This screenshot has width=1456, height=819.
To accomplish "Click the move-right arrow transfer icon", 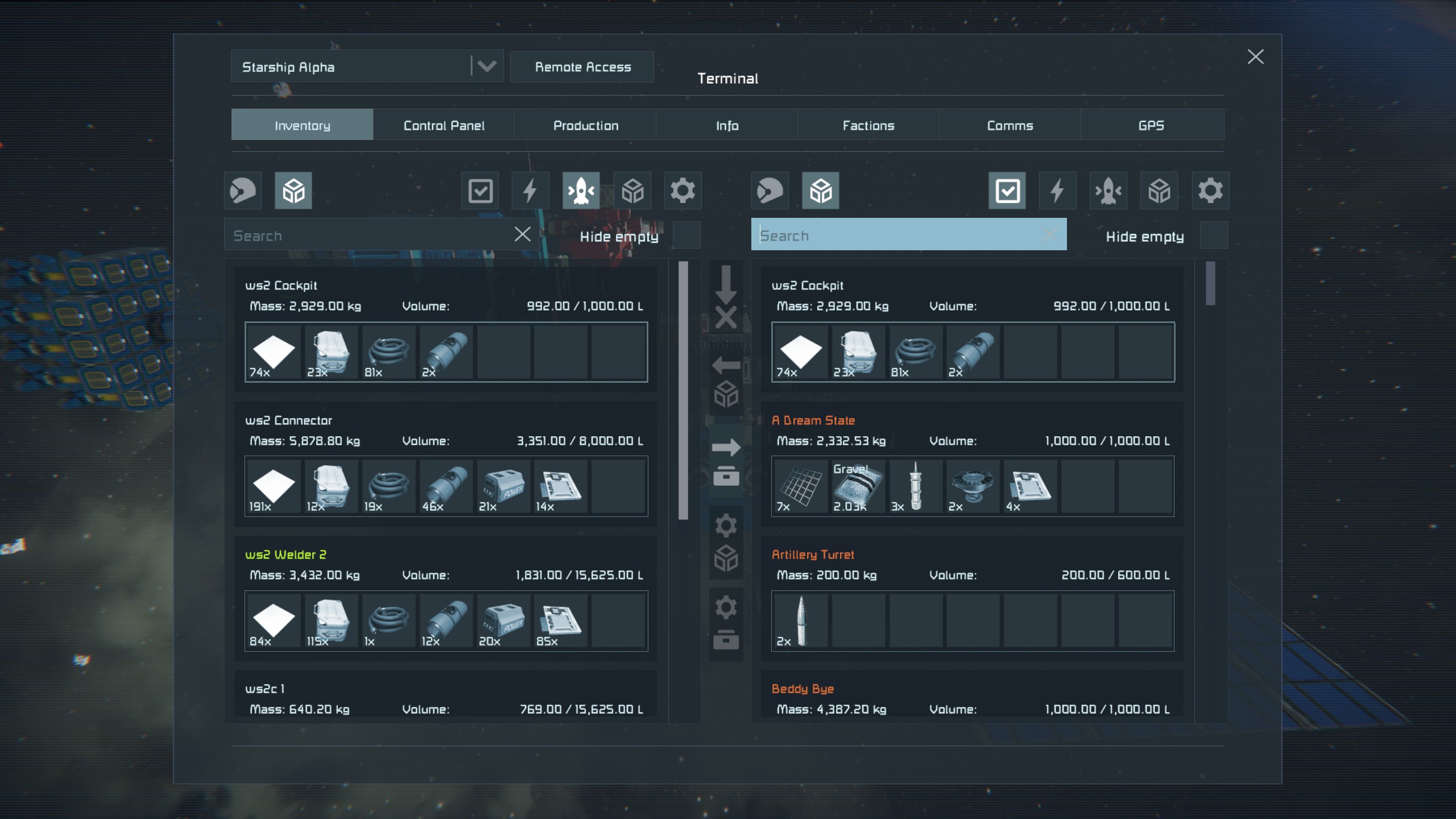I will [x=726, y=448].
